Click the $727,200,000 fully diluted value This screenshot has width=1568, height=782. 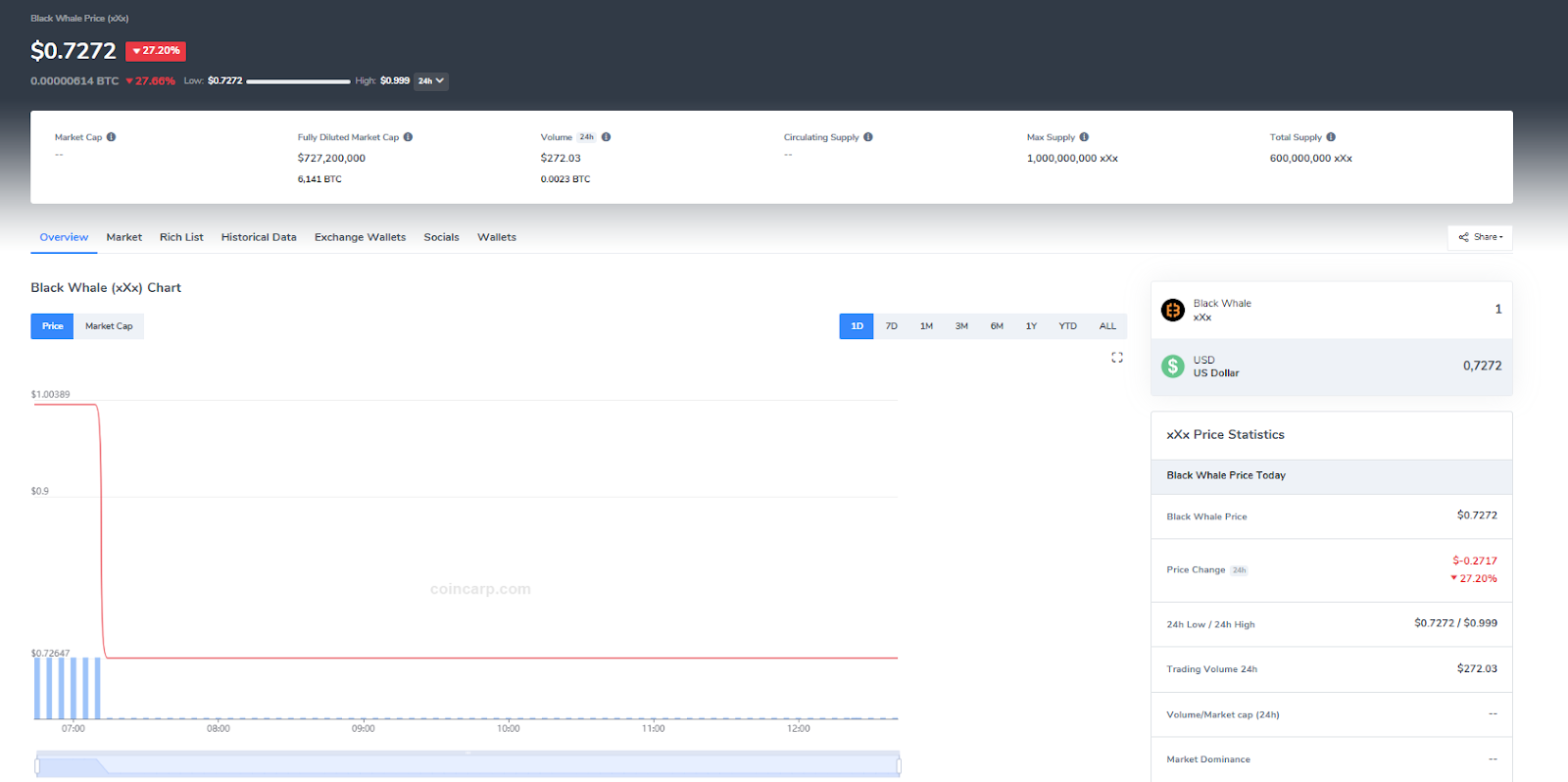331,158
